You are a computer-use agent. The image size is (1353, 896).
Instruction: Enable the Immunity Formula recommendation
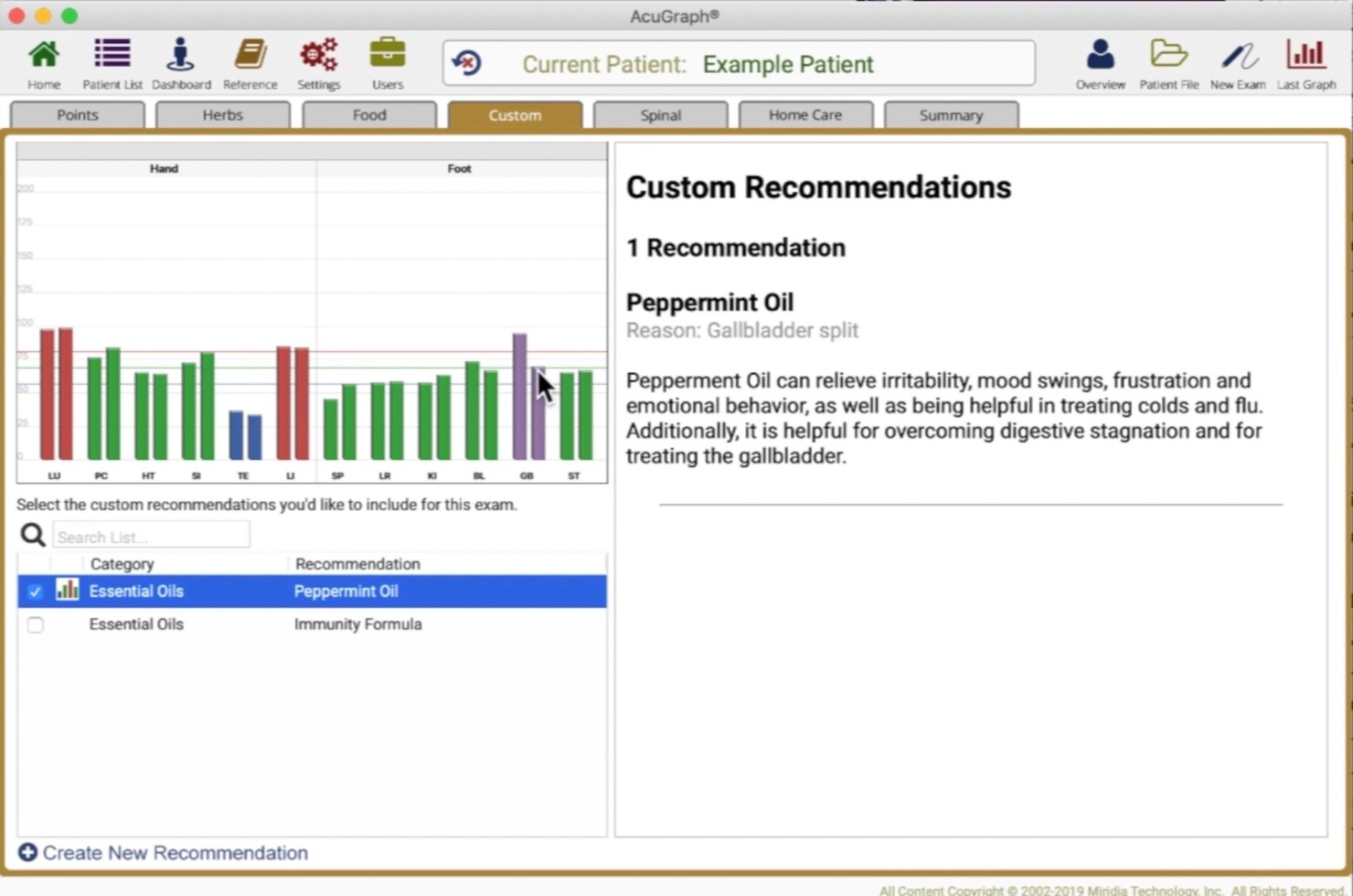pyautogui.click(x=35, y=624)
